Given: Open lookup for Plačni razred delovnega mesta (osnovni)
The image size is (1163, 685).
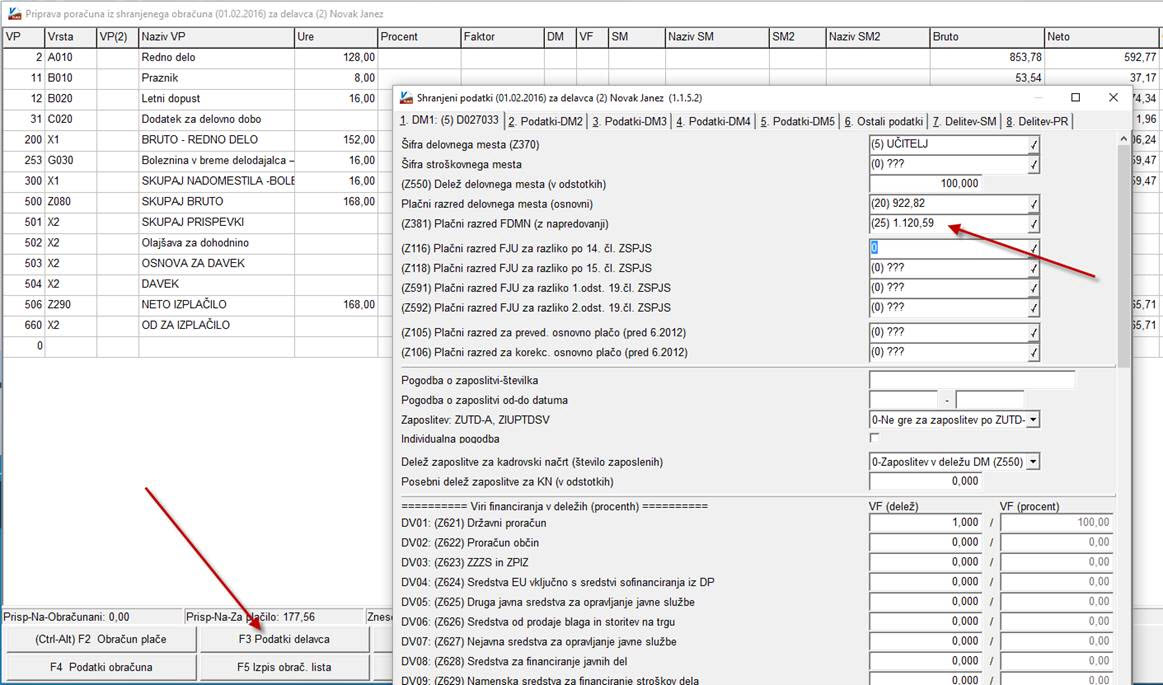Looking at the screenshot, I should 1033,204.
